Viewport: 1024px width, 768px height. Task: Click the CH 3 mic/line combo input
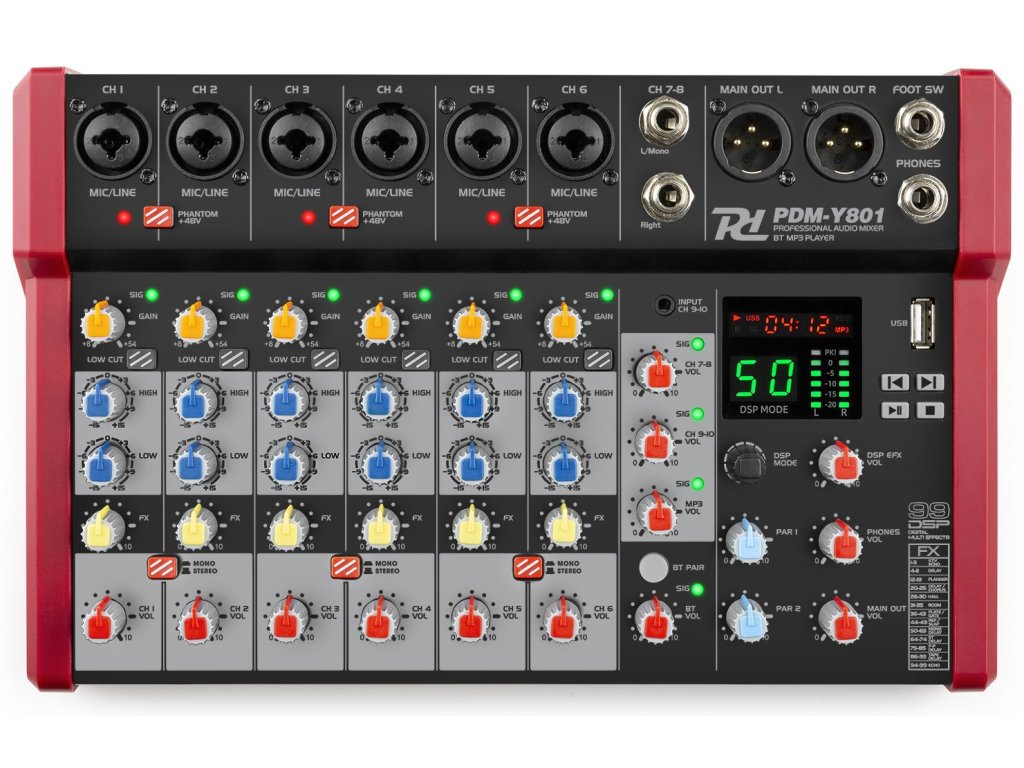(297, 140)
